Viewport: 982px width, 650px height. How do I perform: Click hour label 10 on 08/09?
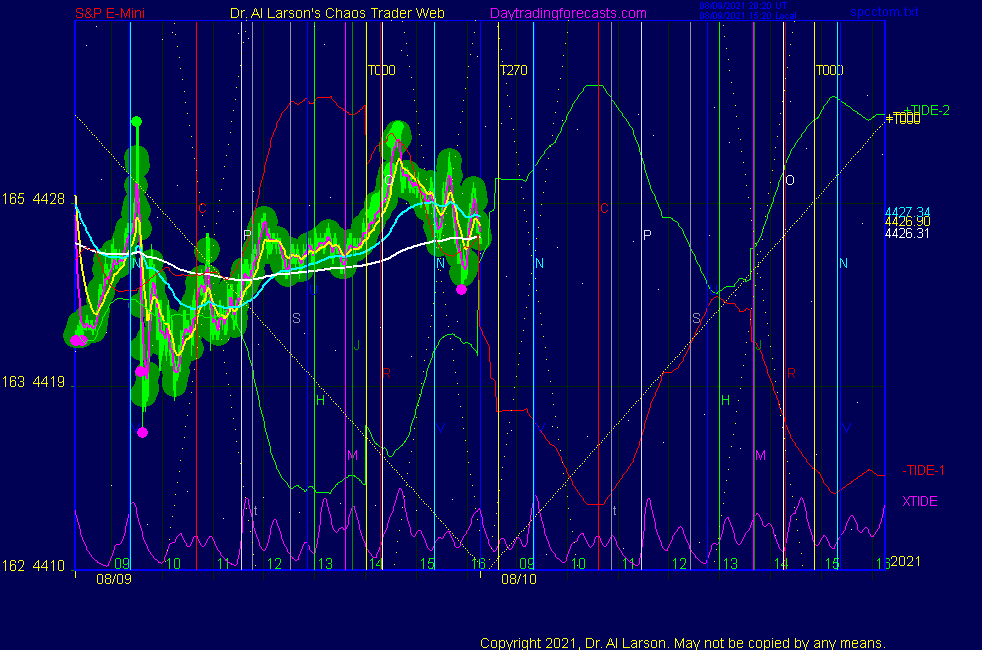pos(173,564)
